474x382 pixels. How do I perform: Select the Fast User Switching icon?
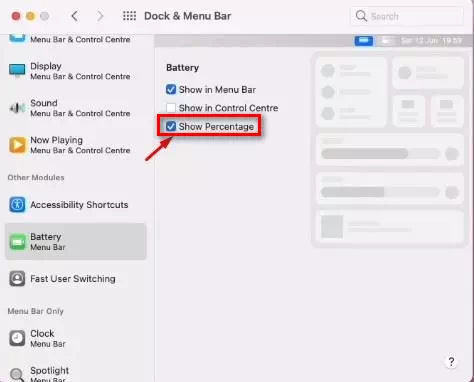[17, 279]
